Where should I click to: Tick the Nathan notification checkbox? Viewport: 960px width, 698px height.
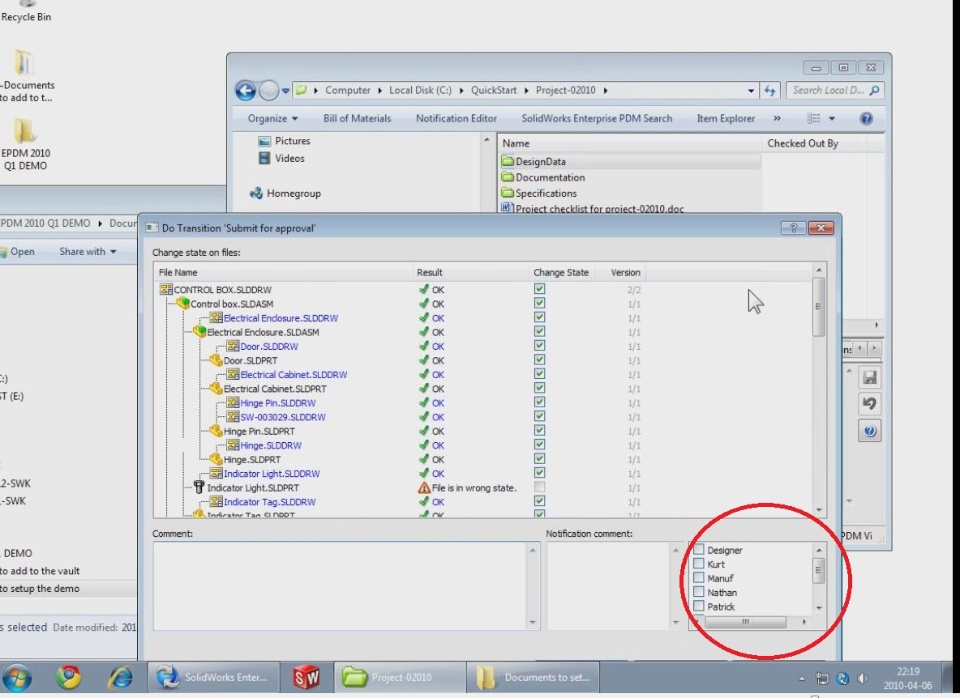click(x=699, y=591)
